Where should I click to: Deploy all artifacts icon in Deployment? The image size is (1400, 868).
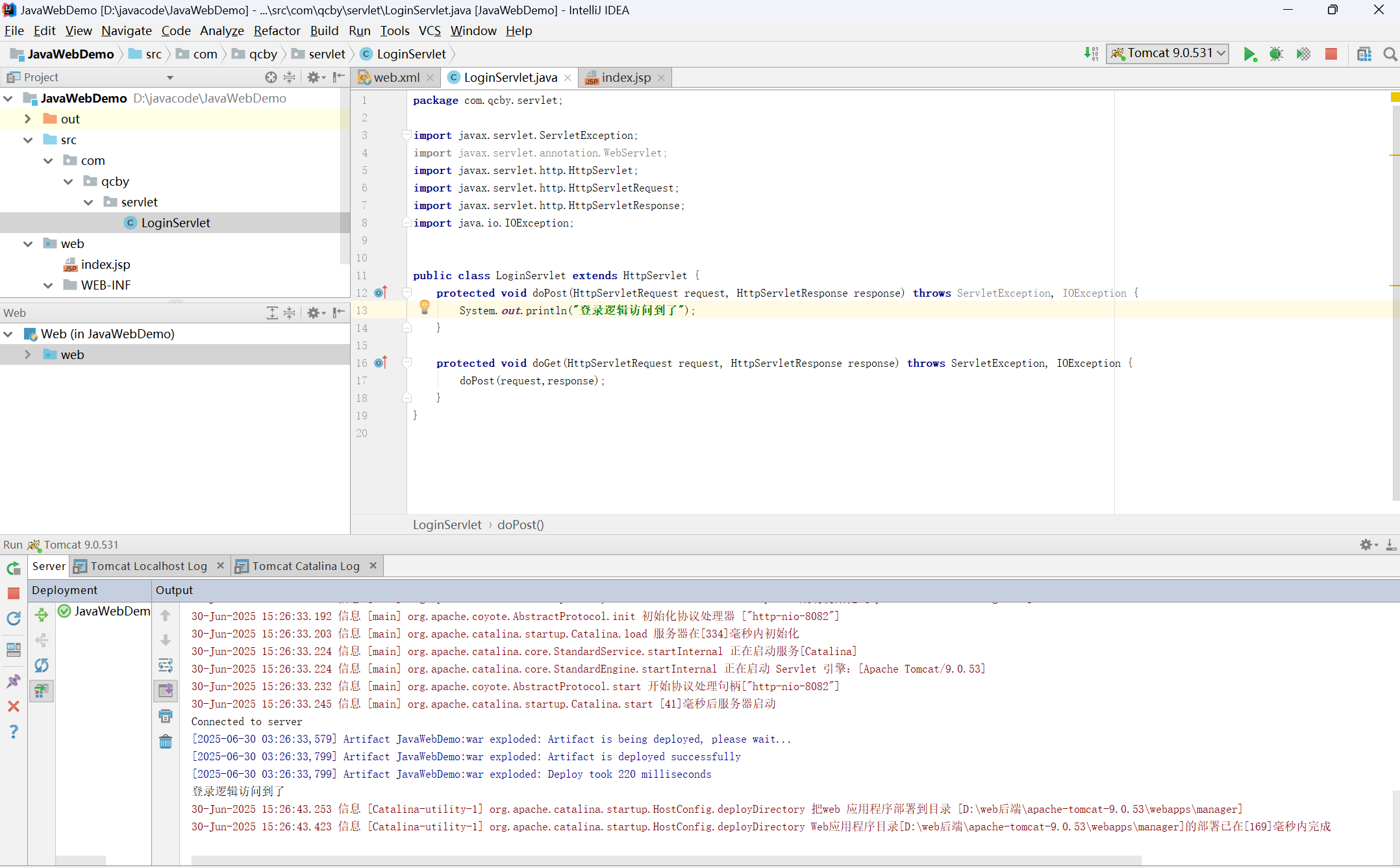[42, 615]
